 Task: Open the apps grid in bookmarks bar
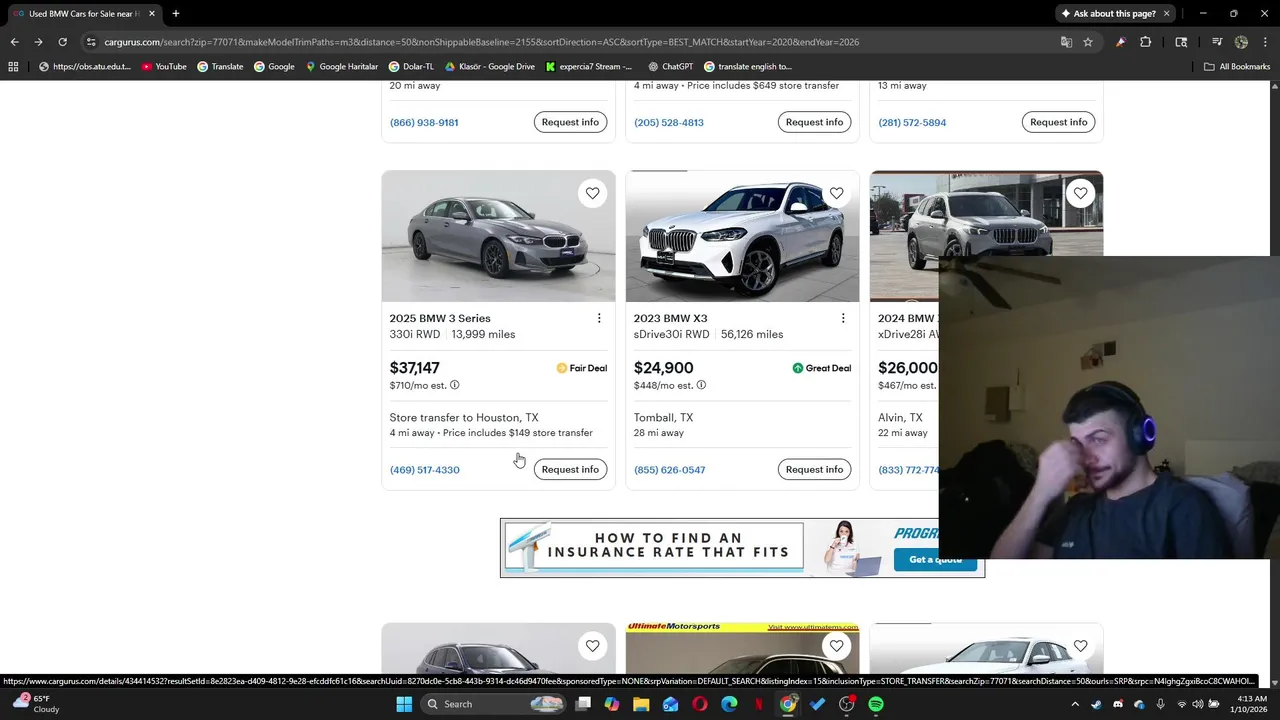tap(13, 66)
